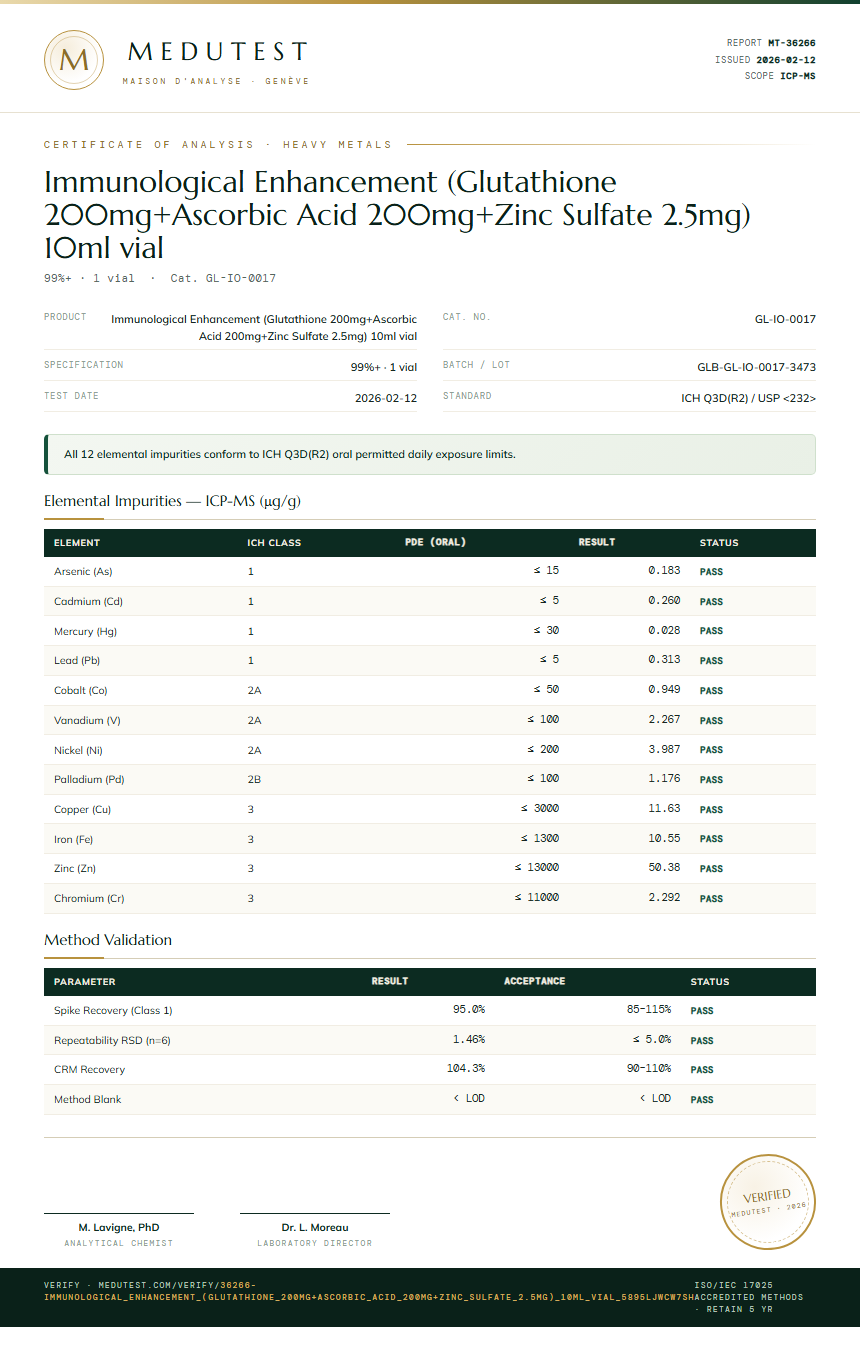Click the ELEMENT column header
The width and height of the screenshot is (860, 1357).
(77, 543)
